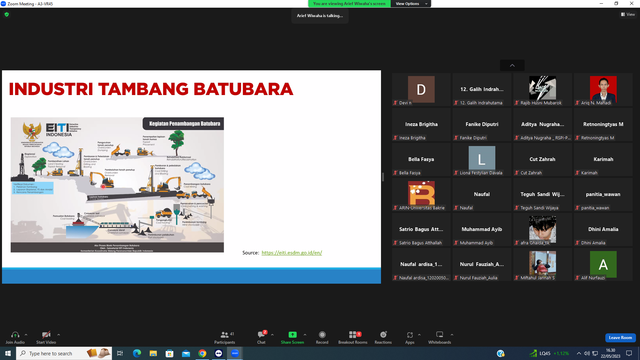
Task: Select Liona Festylian Davala's tile
Action: 482,160
